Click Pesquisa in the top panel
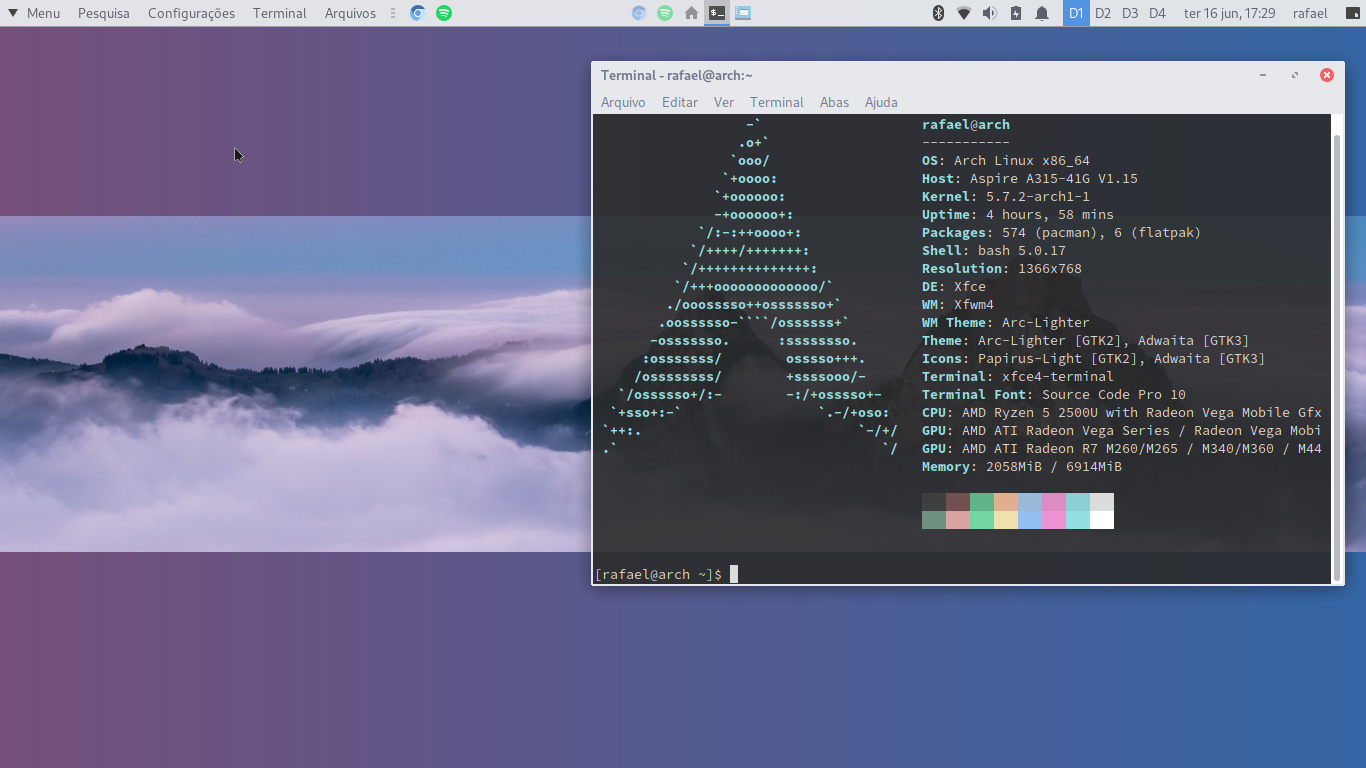This screenshot has width=1366, height=768. [x=104, y=13]
